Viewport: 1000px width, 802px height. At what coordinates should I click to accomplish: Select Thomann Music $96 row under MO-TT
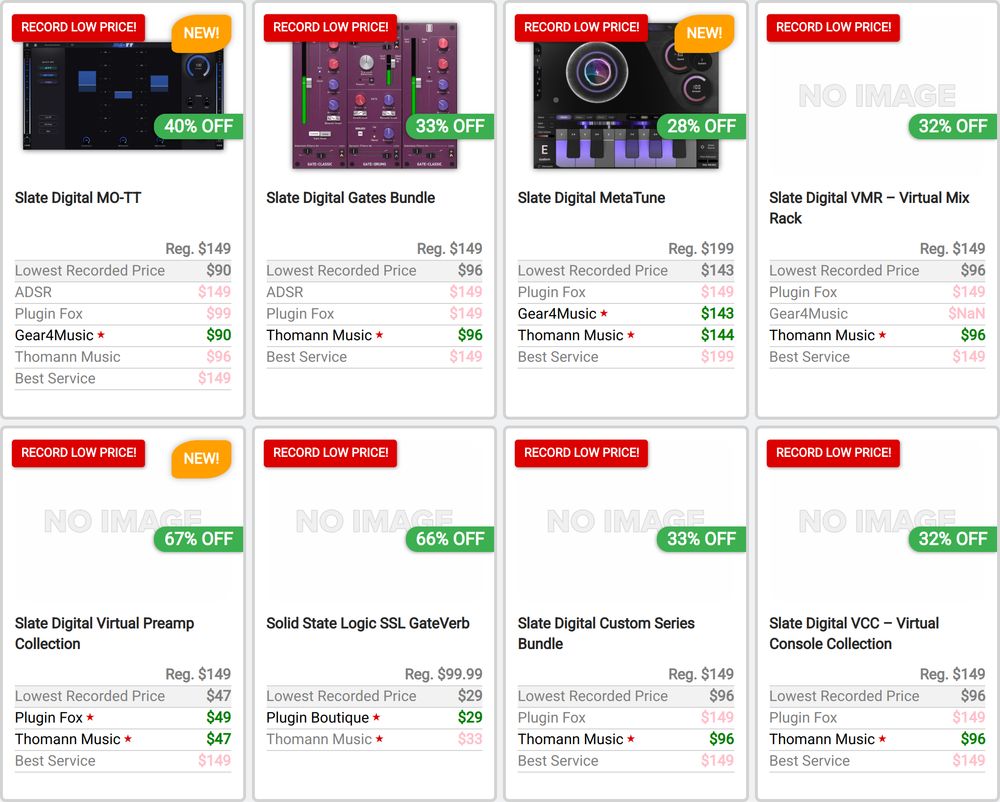[123, 357]
